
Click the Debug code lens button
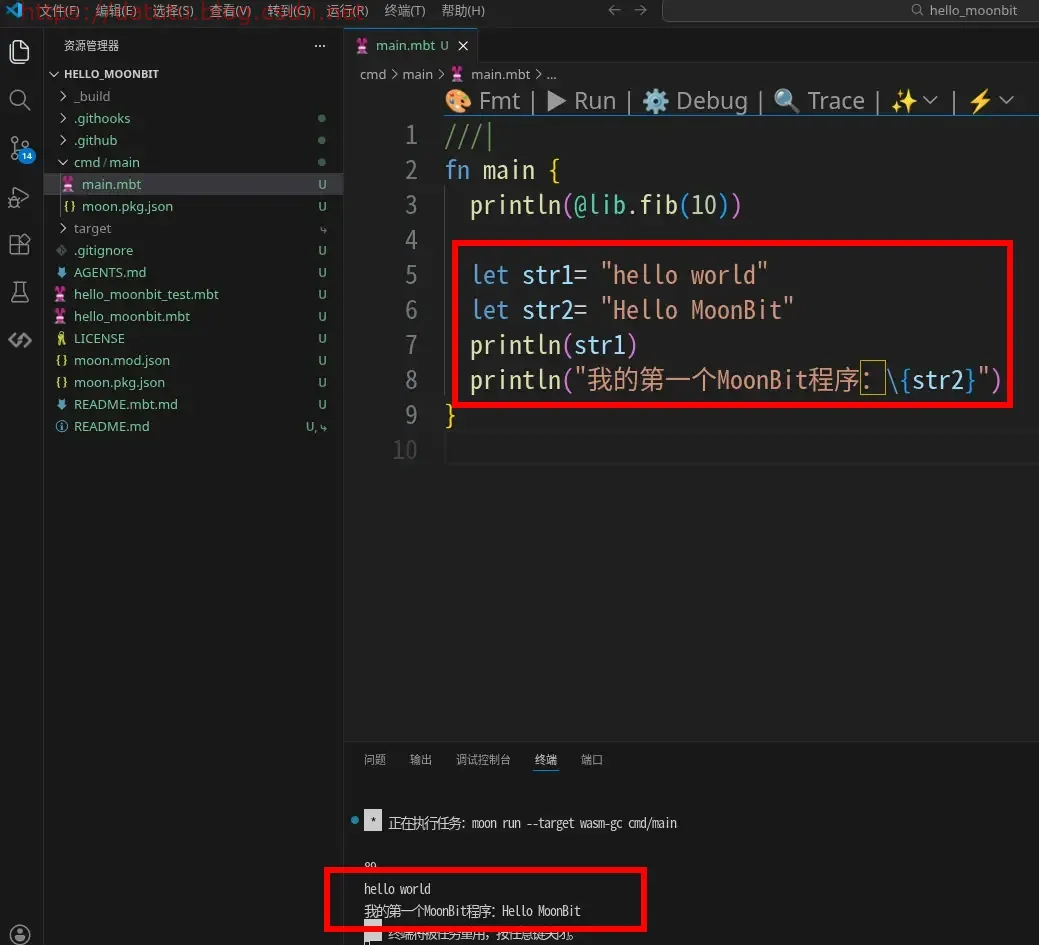(695, 101)
